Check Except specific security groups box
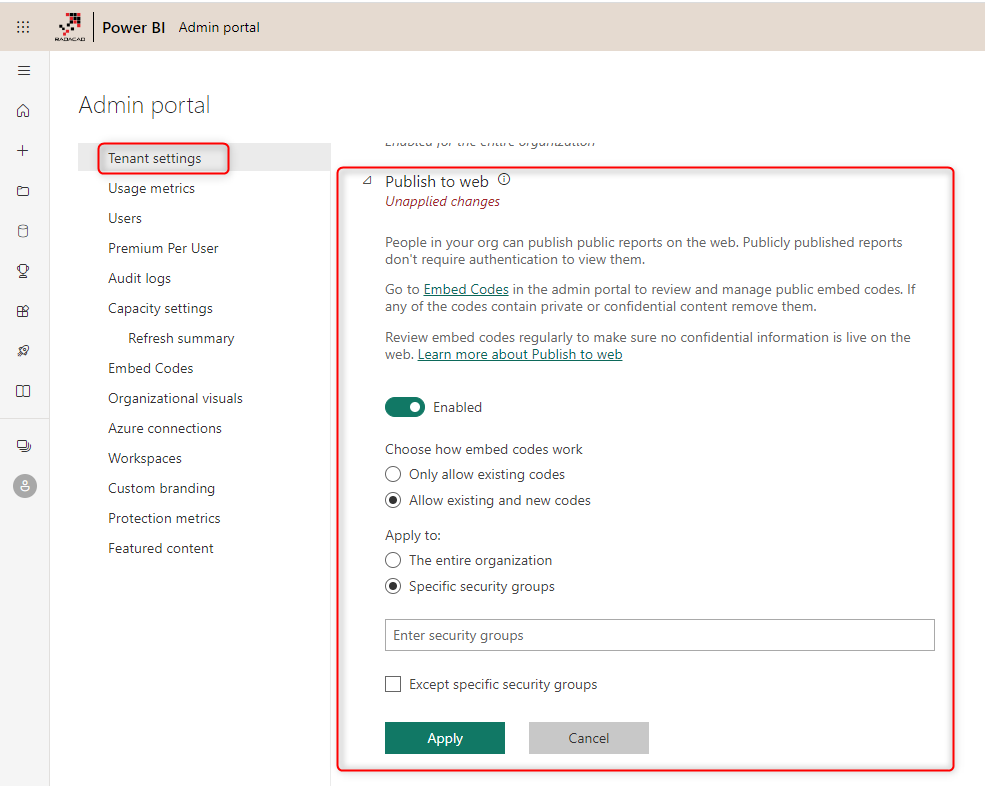Viewport: 985px width, 786px height. click(393, 684)
